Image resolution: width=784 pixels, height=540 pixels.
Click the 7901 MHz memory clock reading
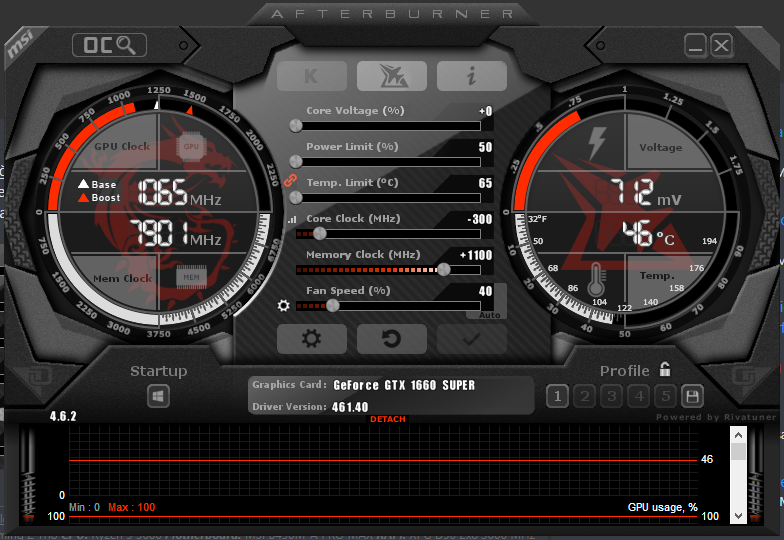point(176,233)
